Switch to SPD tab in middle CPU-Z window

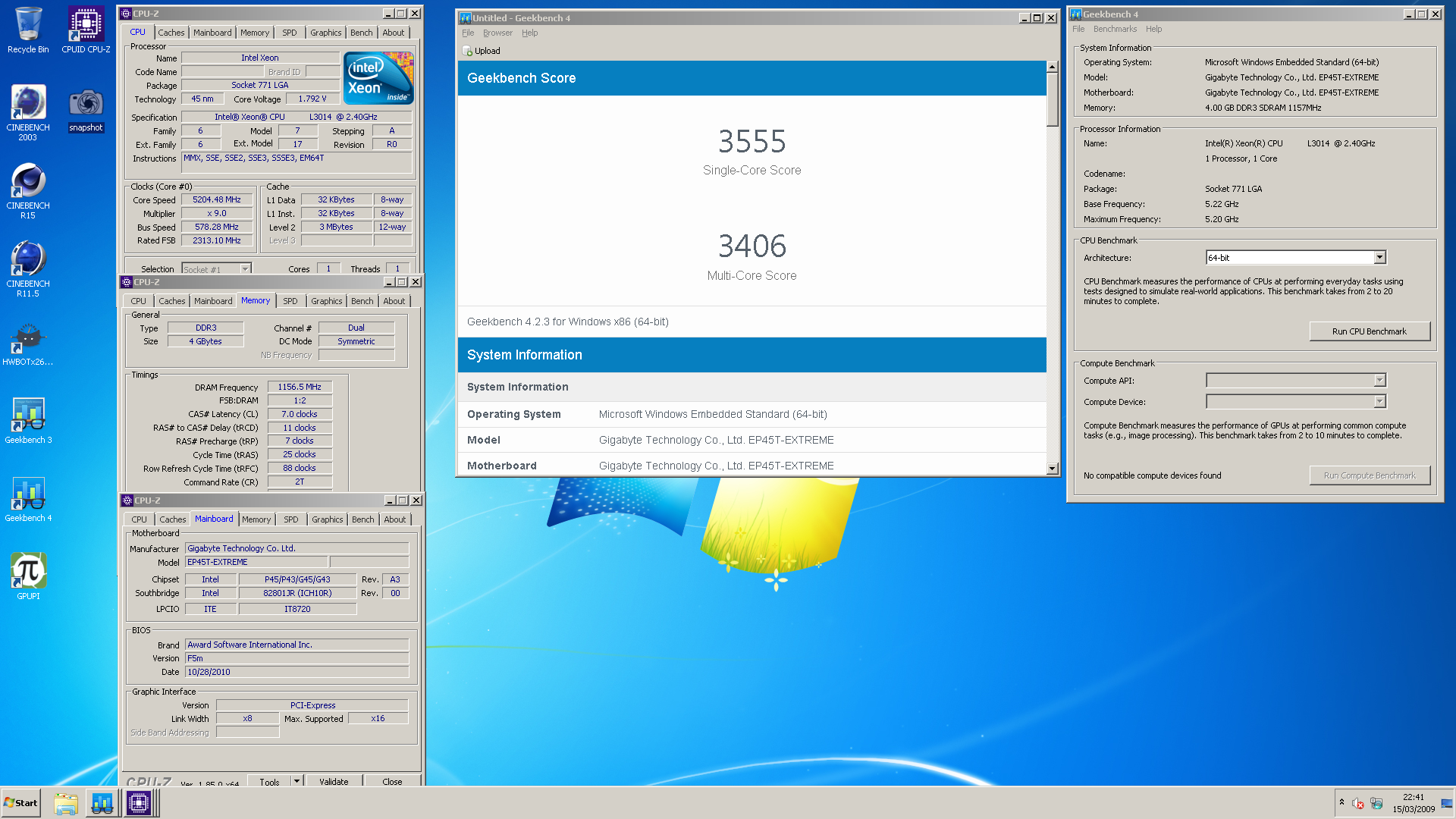290,301
